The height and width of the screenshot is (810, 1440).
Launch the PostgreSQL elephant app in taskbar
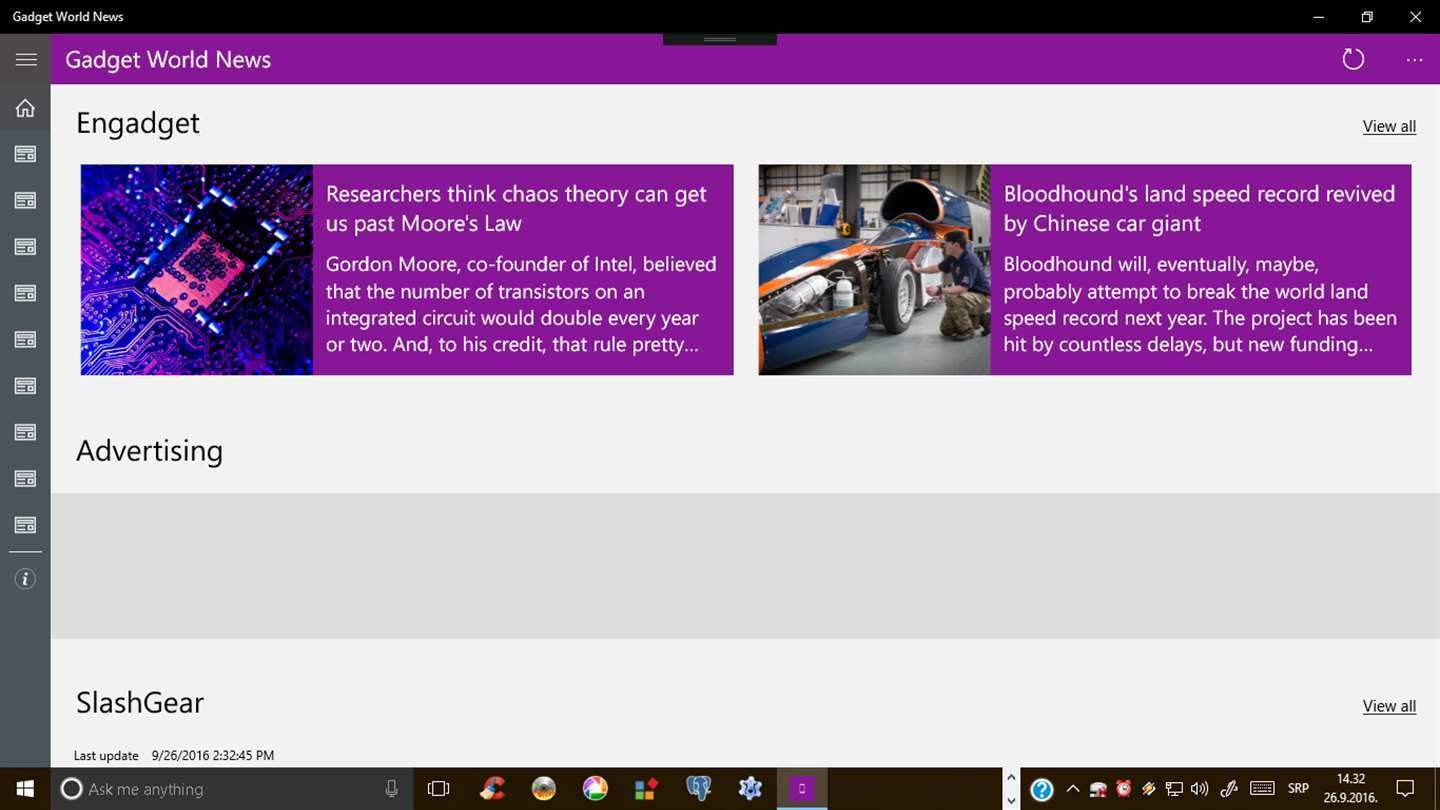coord(698,788)
